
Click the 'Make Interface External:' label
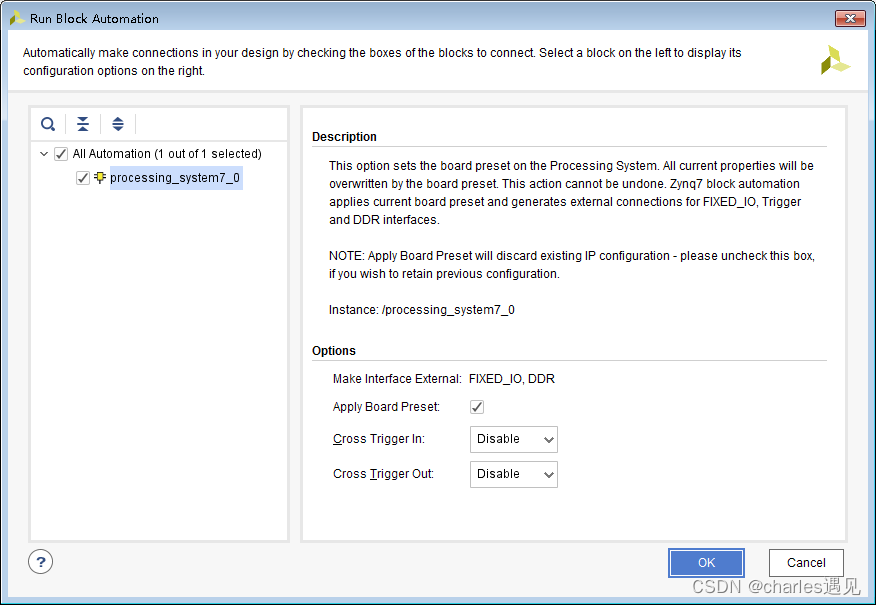click(397, 379)
